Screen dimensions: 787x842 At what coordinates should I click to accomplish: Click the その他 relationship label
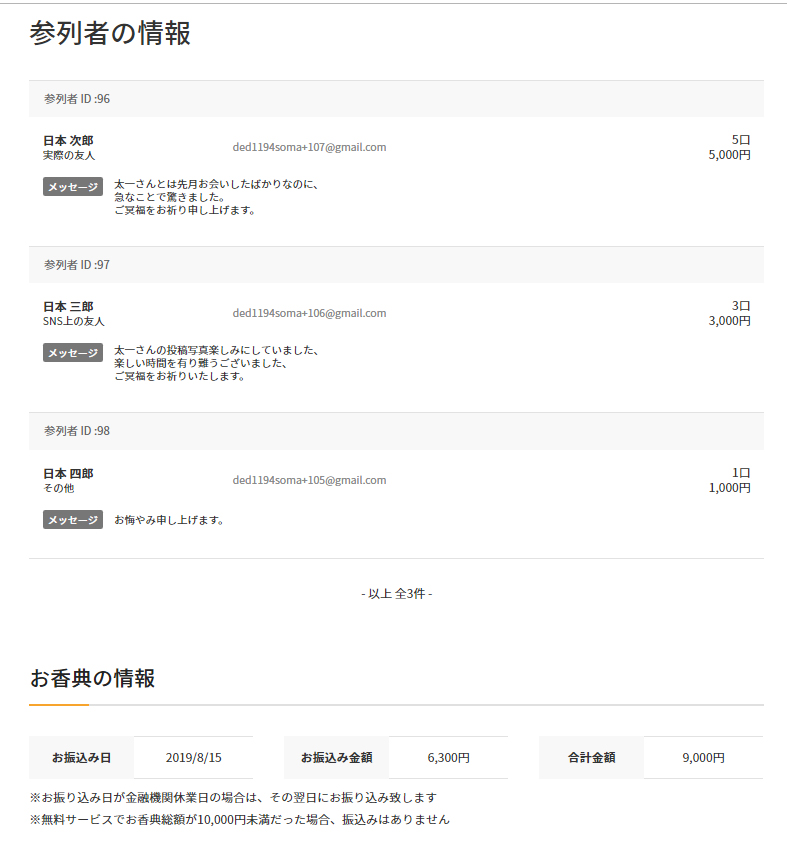(x=59, y=488)
